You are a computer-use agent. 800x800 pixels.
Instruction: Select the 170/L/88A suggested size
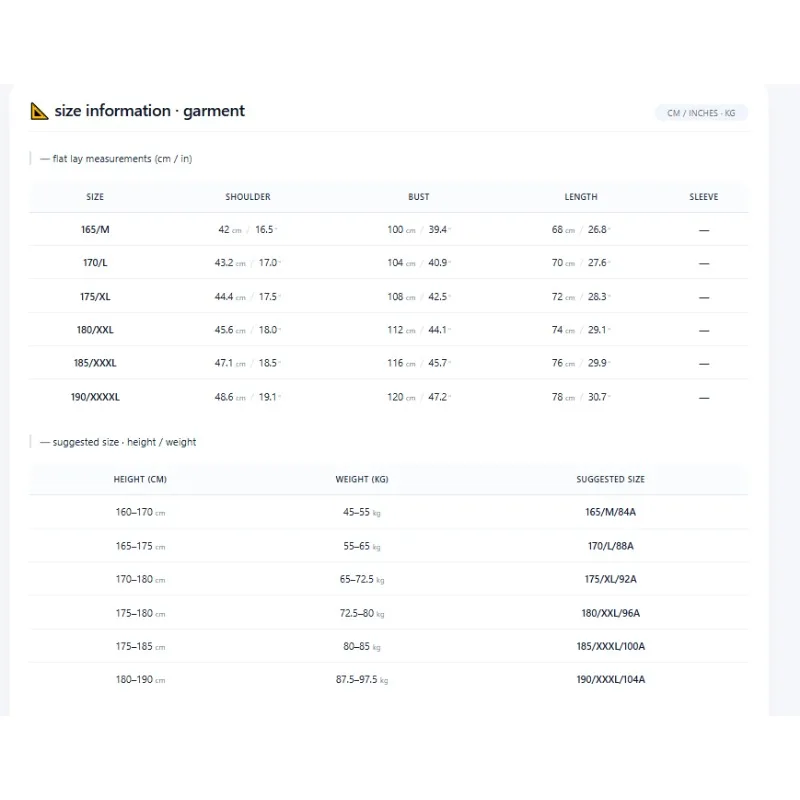point(611,546)
